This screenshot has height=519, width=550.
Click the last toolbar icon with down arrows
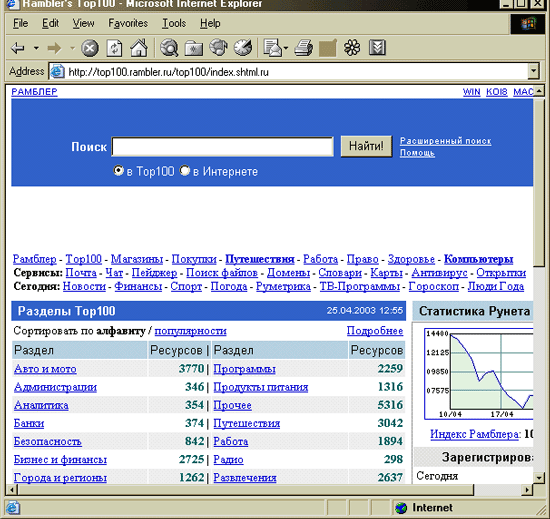coord(377,48)
